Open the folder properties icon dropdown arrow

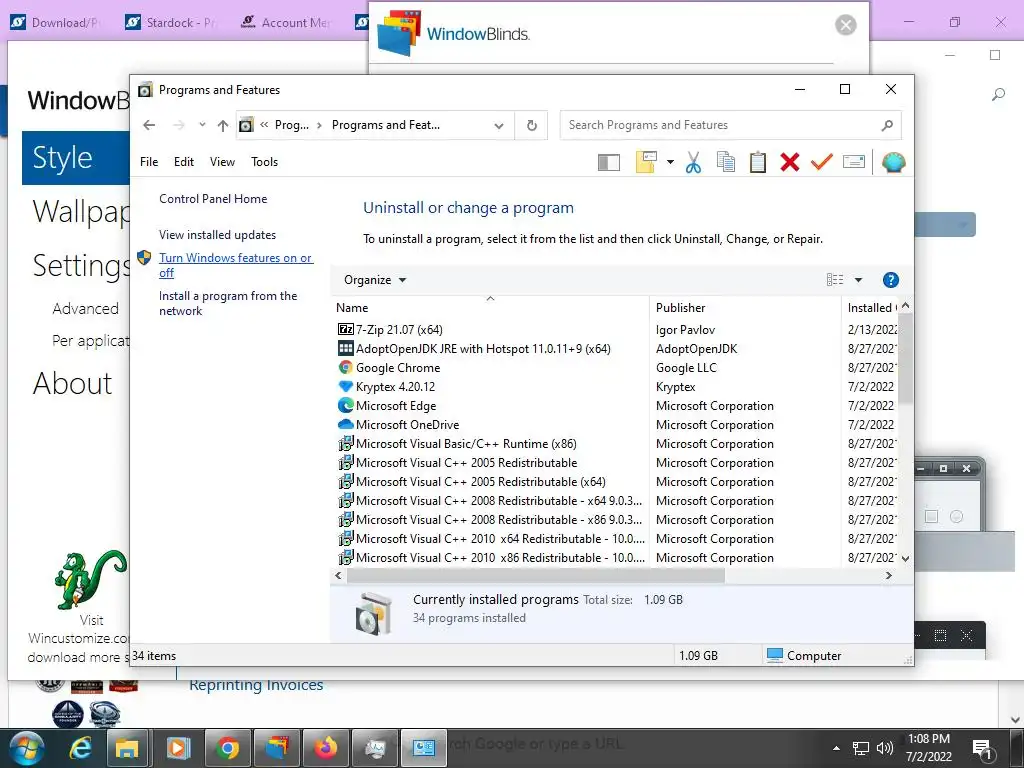[x=670, y=162]
